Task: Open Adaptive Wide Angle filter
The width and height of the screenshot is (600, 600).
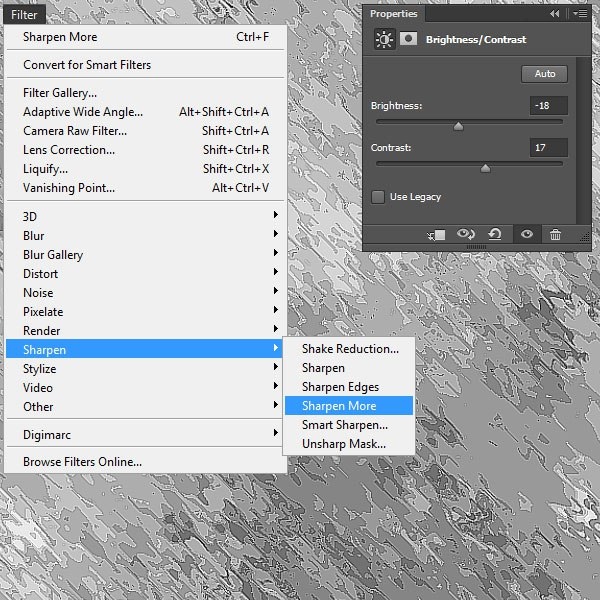Action: (145, 112)
